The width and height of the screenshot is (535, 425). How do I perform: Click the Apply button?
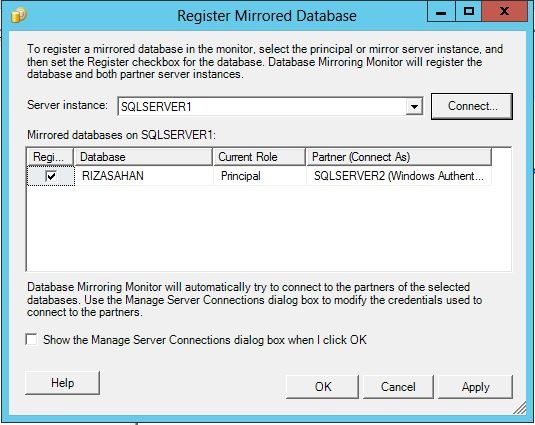pyautogui.click(x=475, y=387)
